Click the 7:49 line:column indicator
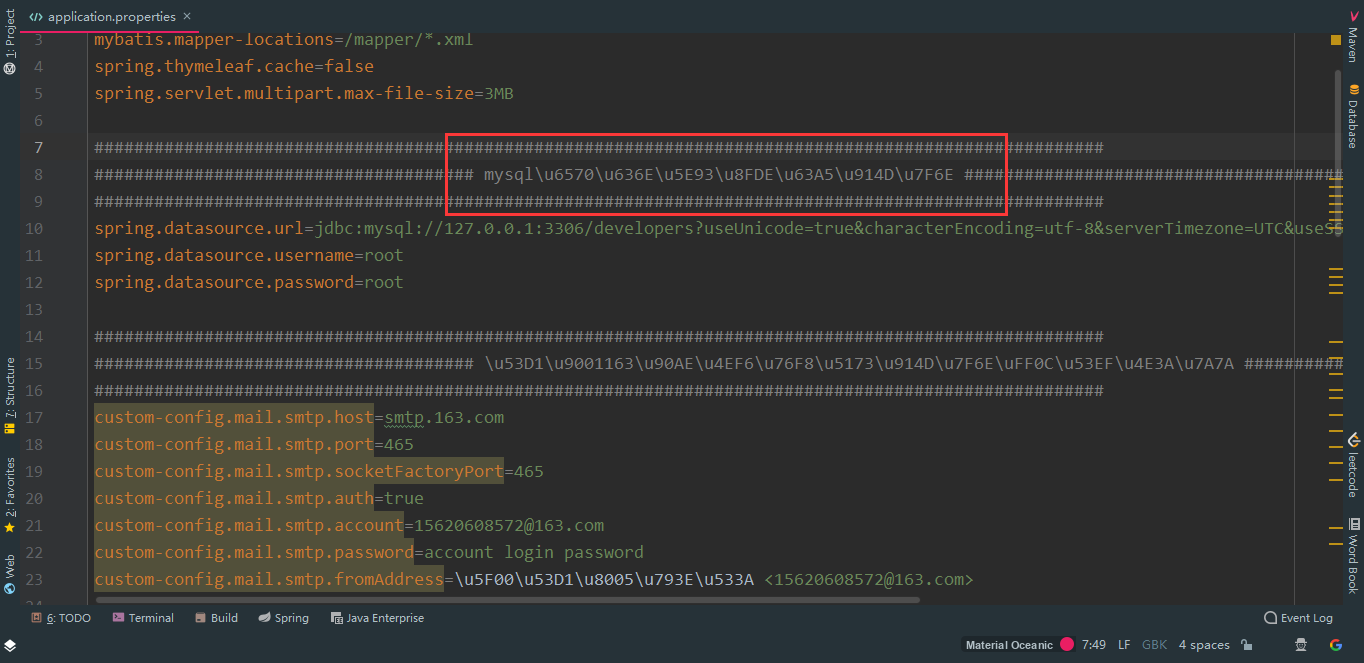 pyautogui.click(x=1094, y=645)
